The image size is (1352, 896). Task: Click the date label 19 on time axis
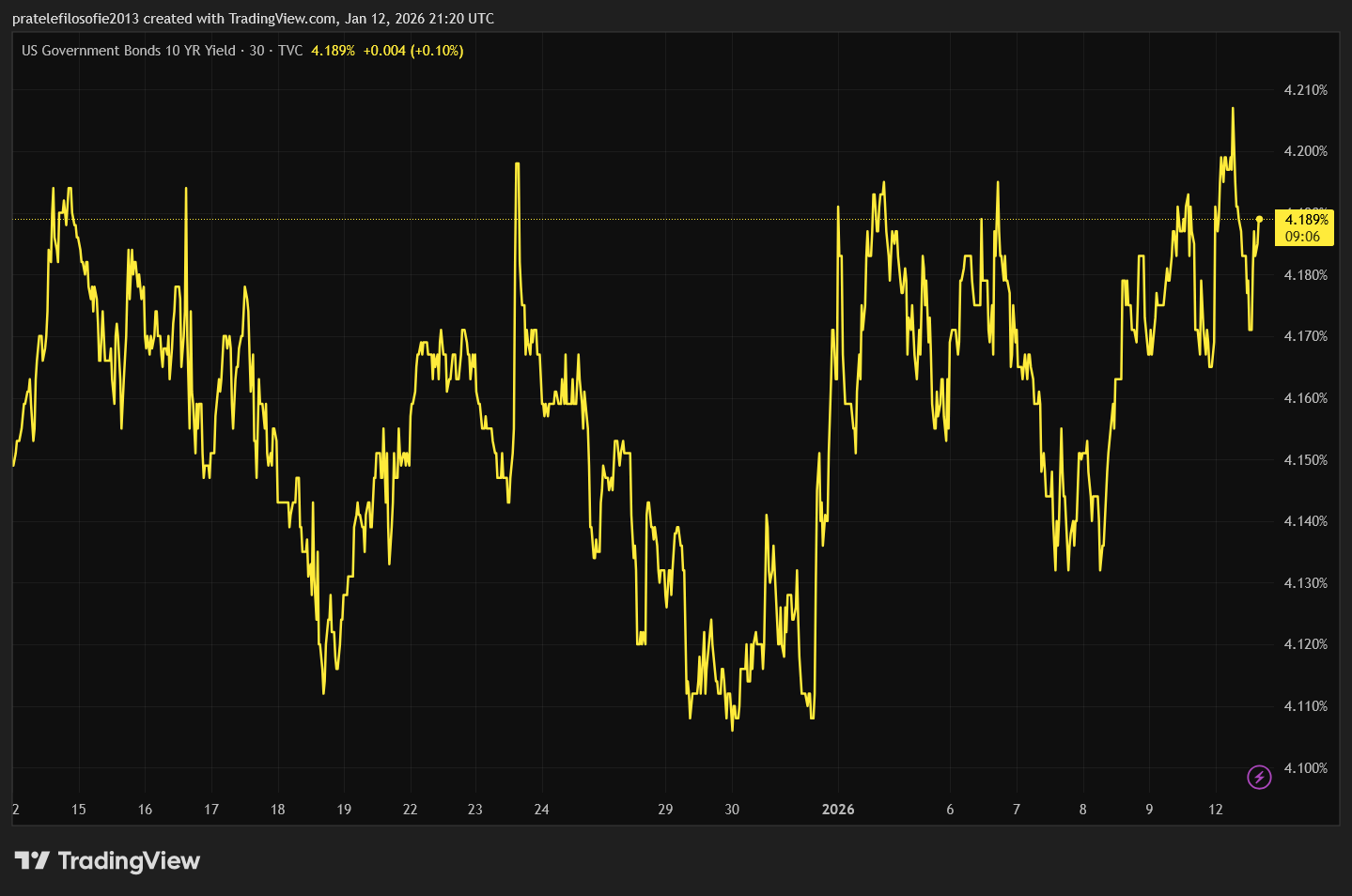point(344,810)
